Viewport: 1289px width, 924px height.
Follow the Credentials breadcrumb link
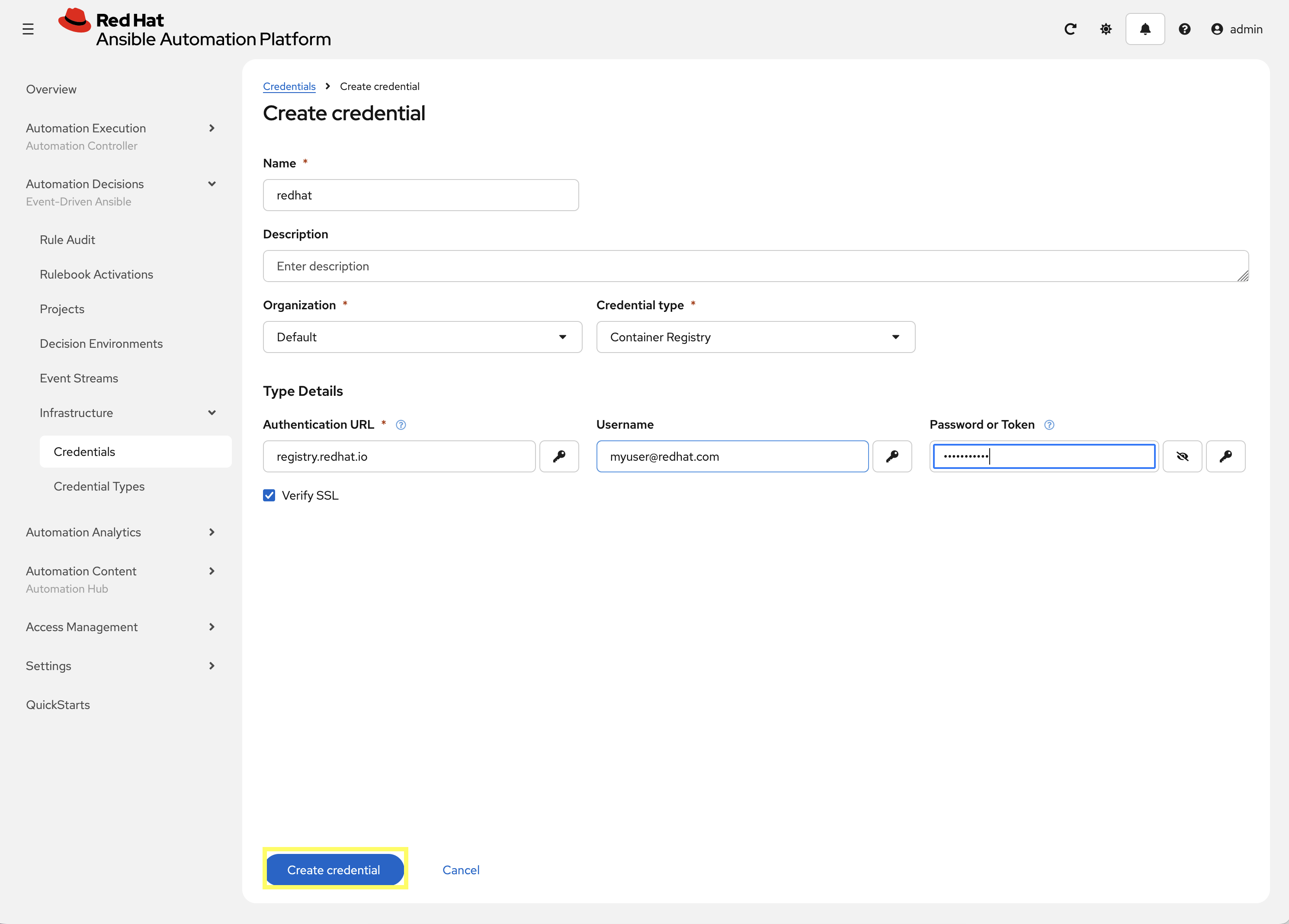[x=289, y=86]
